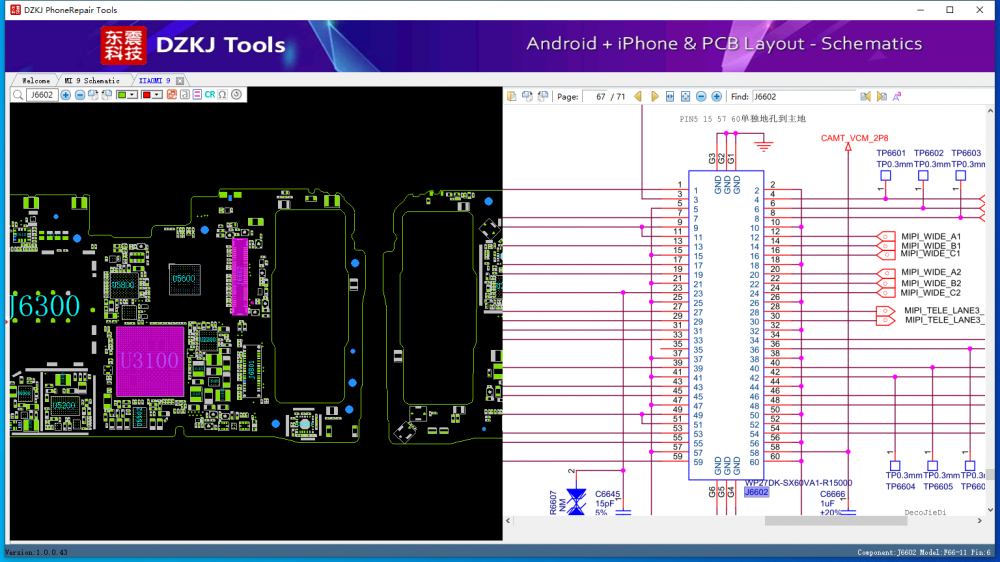Click the U3100 chip on the PCB layout
The width and height of the screenshot is (1000, 562).
pyautogui.click(x=148, y=359)
